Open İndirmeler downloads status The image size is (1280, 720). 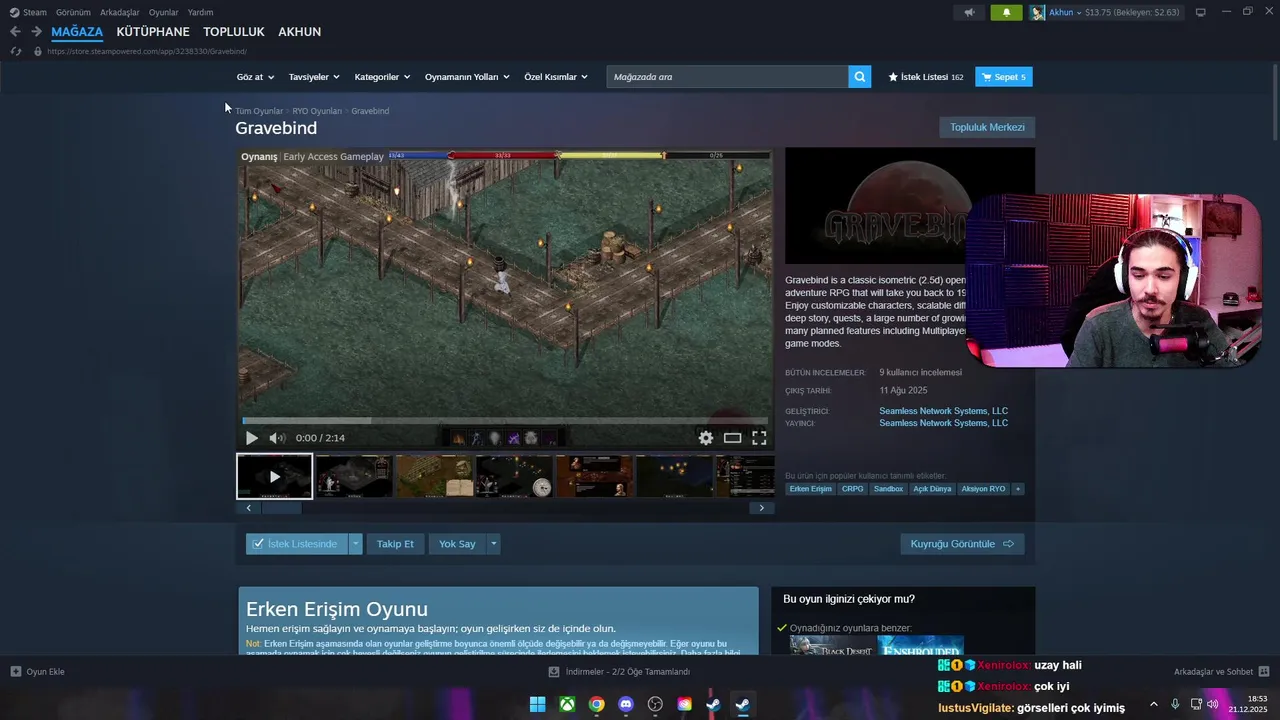(x=620, y=672)
